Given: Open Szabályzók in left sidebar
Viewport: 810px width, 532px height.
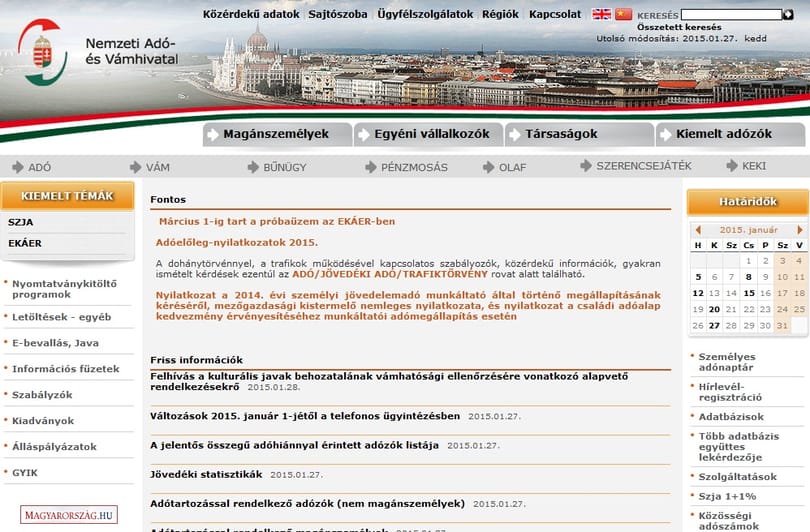Looking at the screenshot, I should [42, 395].
